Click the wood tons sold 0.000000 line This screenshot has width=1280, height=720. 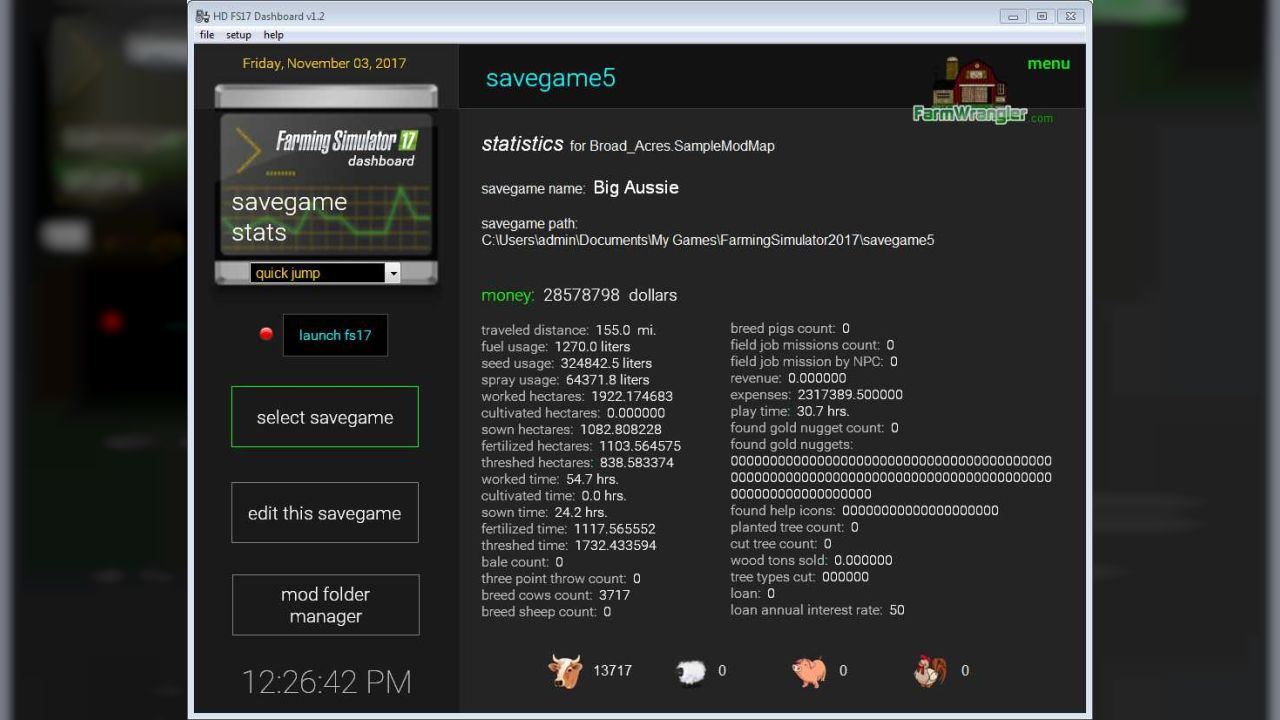[811, 560]
